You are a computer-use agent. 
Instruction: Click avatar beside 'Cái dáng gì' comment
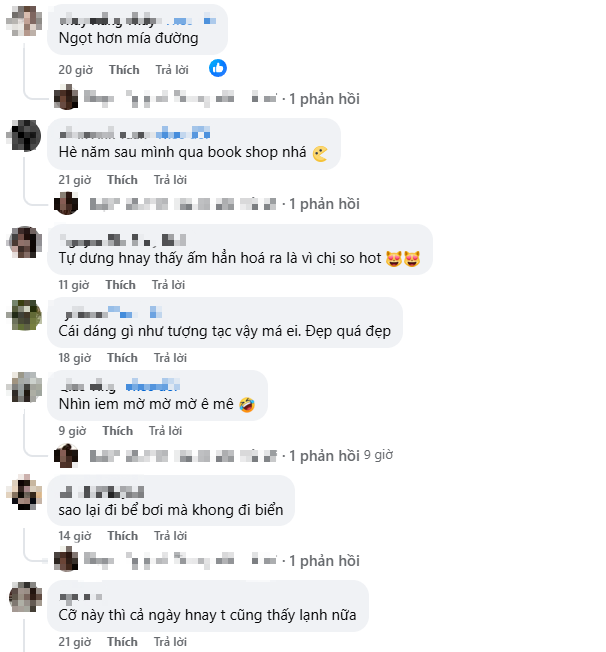click(x=24, y=314)
